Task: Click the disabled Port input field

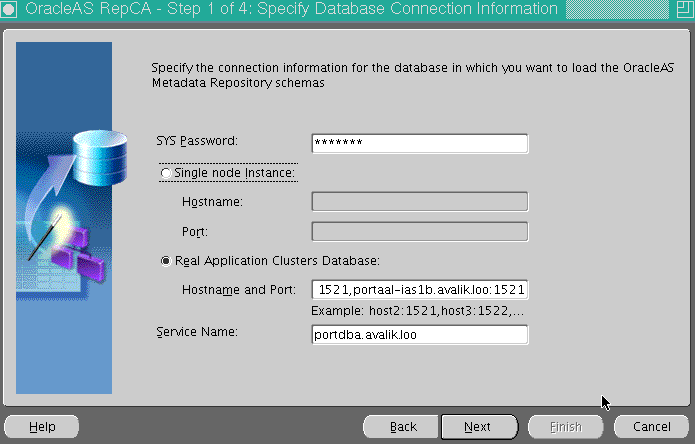Action: 420,231
